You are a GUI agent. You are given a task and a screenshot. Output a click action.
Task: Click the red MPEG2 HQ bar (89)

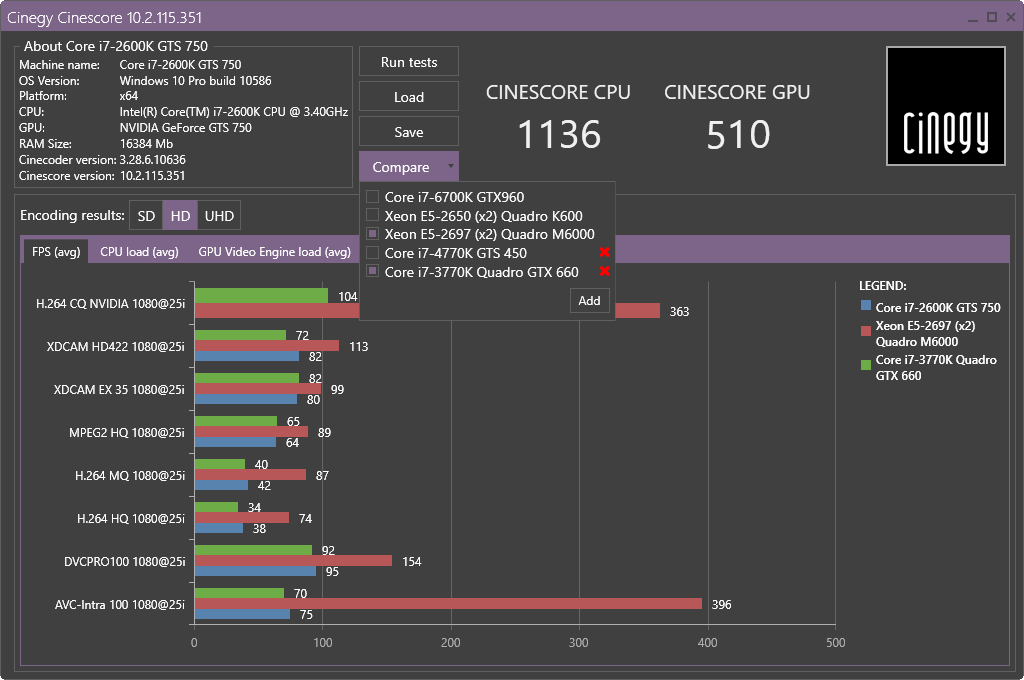pos(251,432)
